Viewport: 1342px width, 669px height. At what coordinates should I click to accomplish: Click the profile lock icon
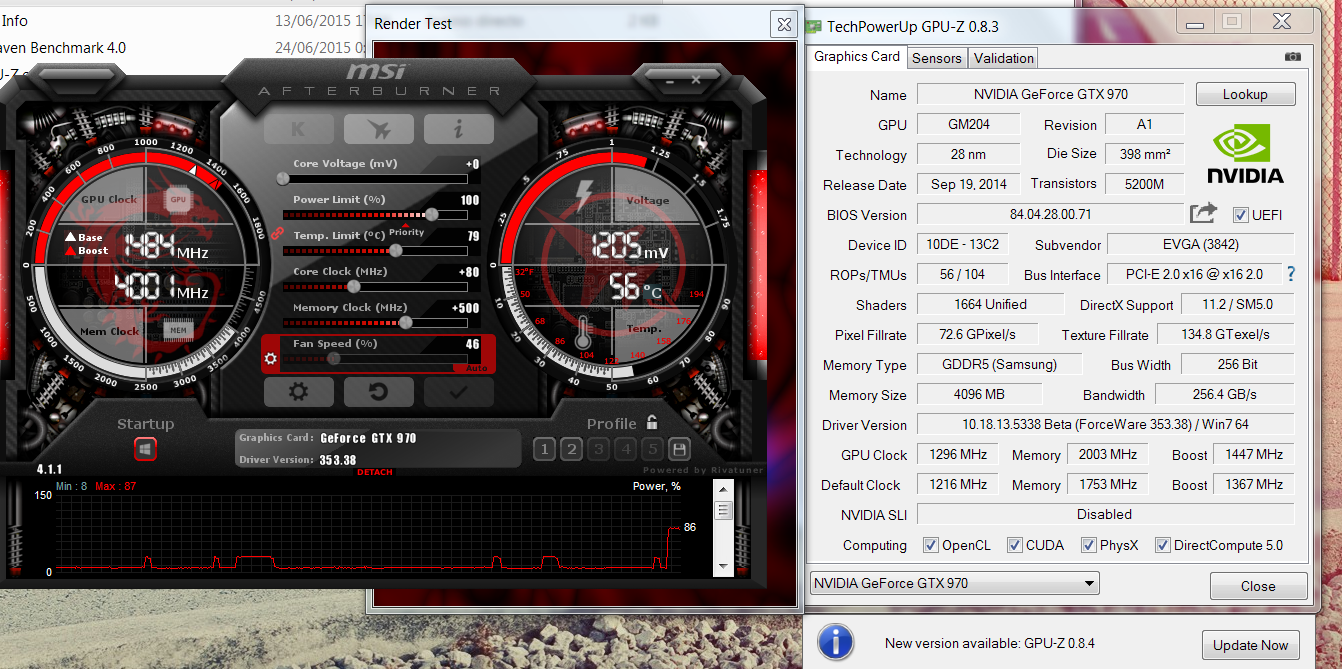(652, 423)
